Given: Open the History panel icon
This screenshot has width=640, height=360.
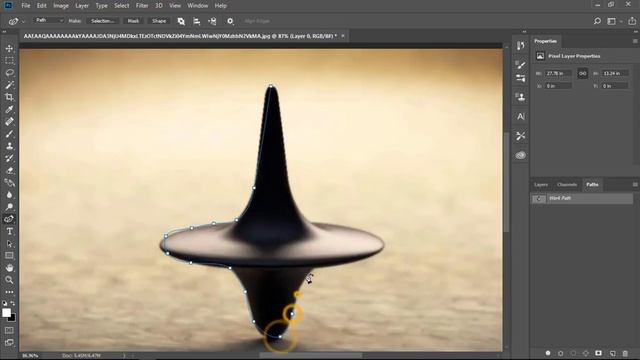Looking at the screenshot, I should (520, 46).
